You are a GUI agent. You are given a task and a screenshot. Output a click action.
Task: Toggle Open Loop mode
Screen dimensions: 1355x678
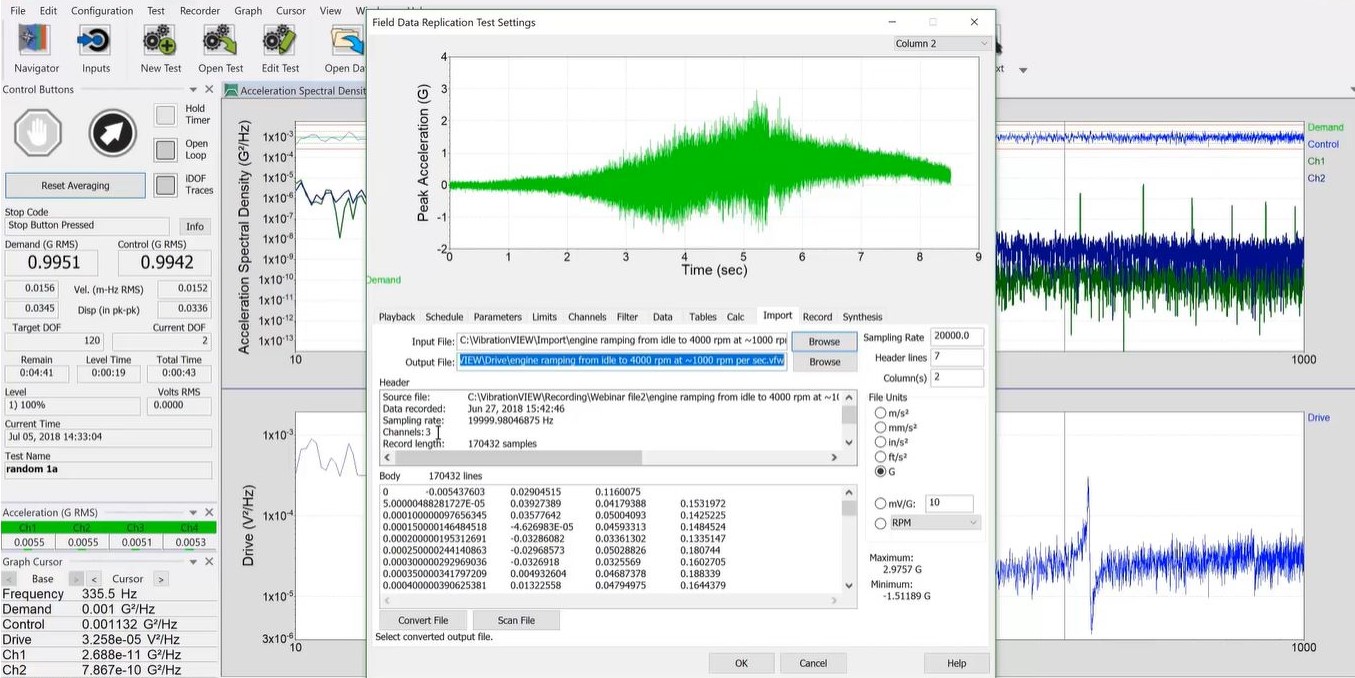[164, 150]
